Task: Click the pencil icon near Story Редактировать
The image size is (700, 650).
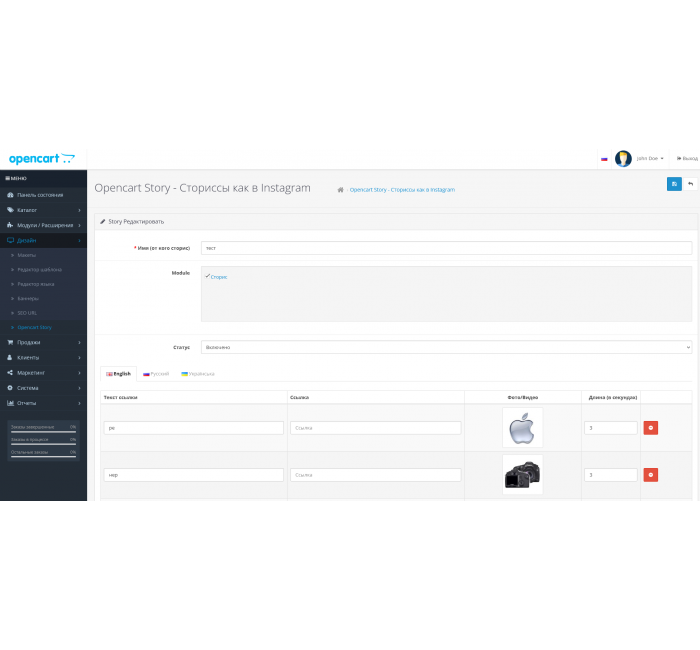Action: pos(103,221)
